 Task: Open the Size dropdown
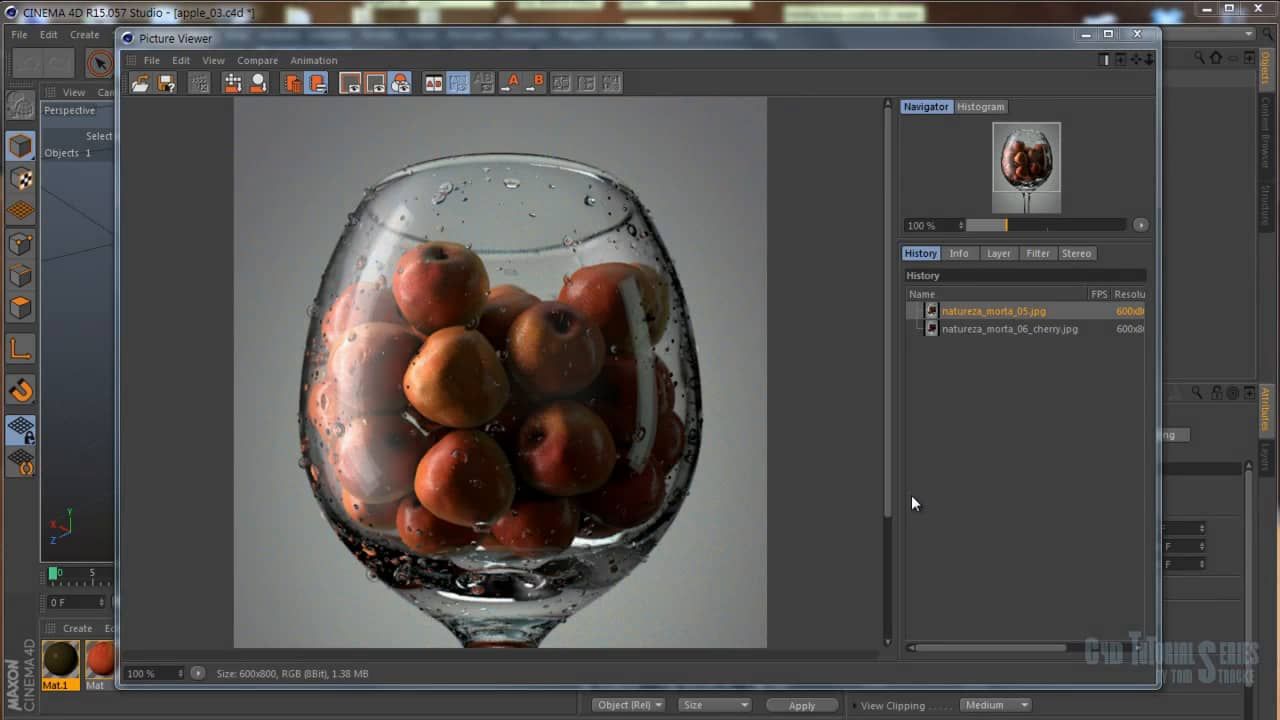(714, 705)
